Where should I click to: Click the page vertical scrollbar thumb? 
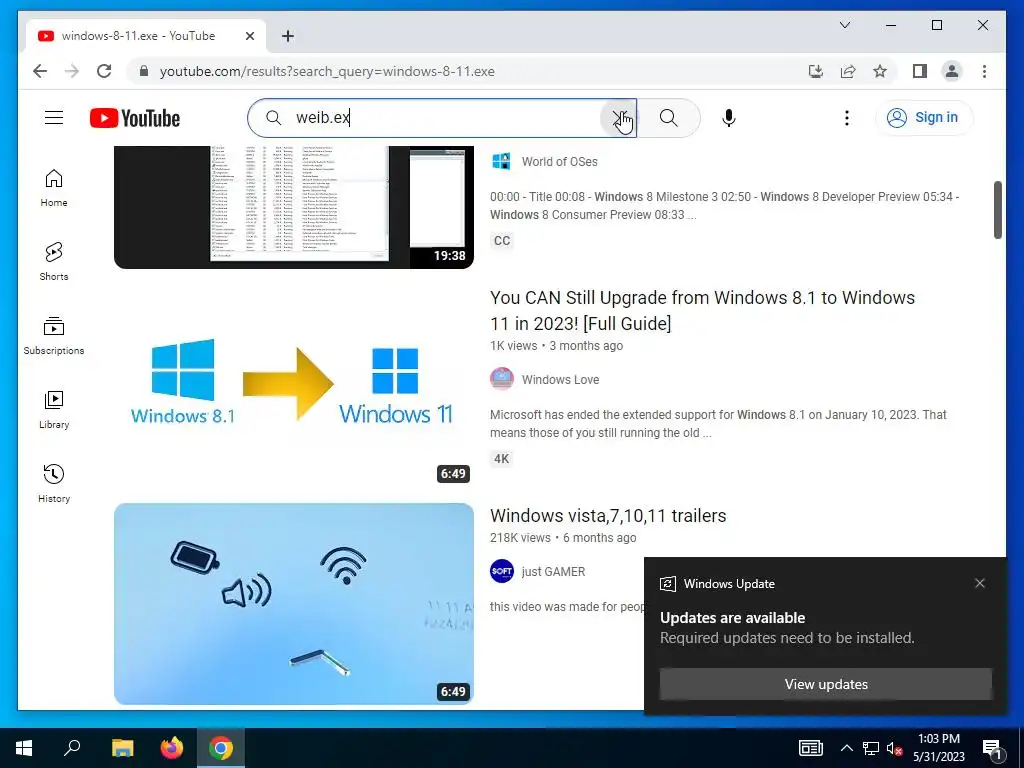997,210
